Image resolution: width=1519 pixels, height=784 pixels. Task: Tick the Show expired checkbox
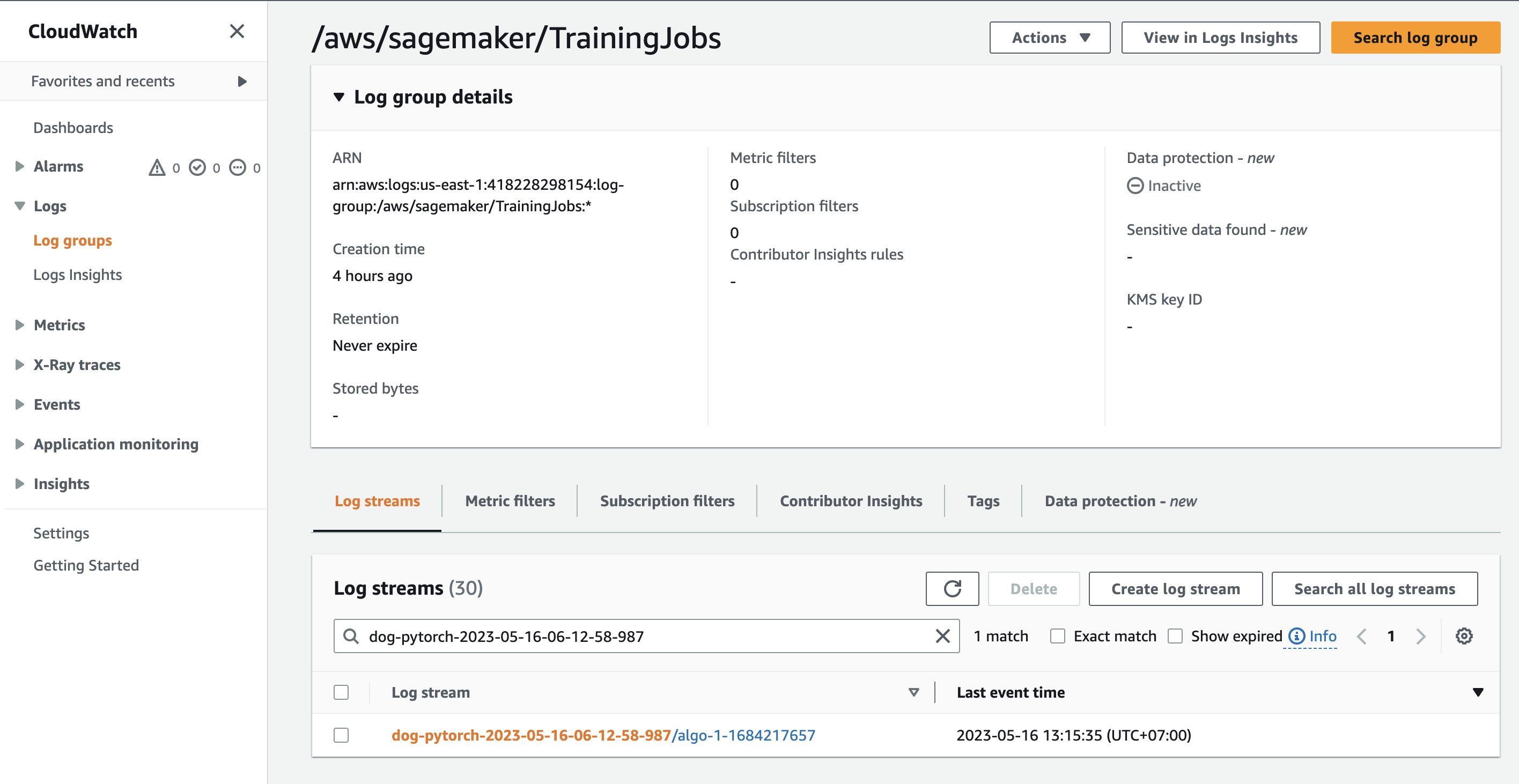click(1175, 636)
